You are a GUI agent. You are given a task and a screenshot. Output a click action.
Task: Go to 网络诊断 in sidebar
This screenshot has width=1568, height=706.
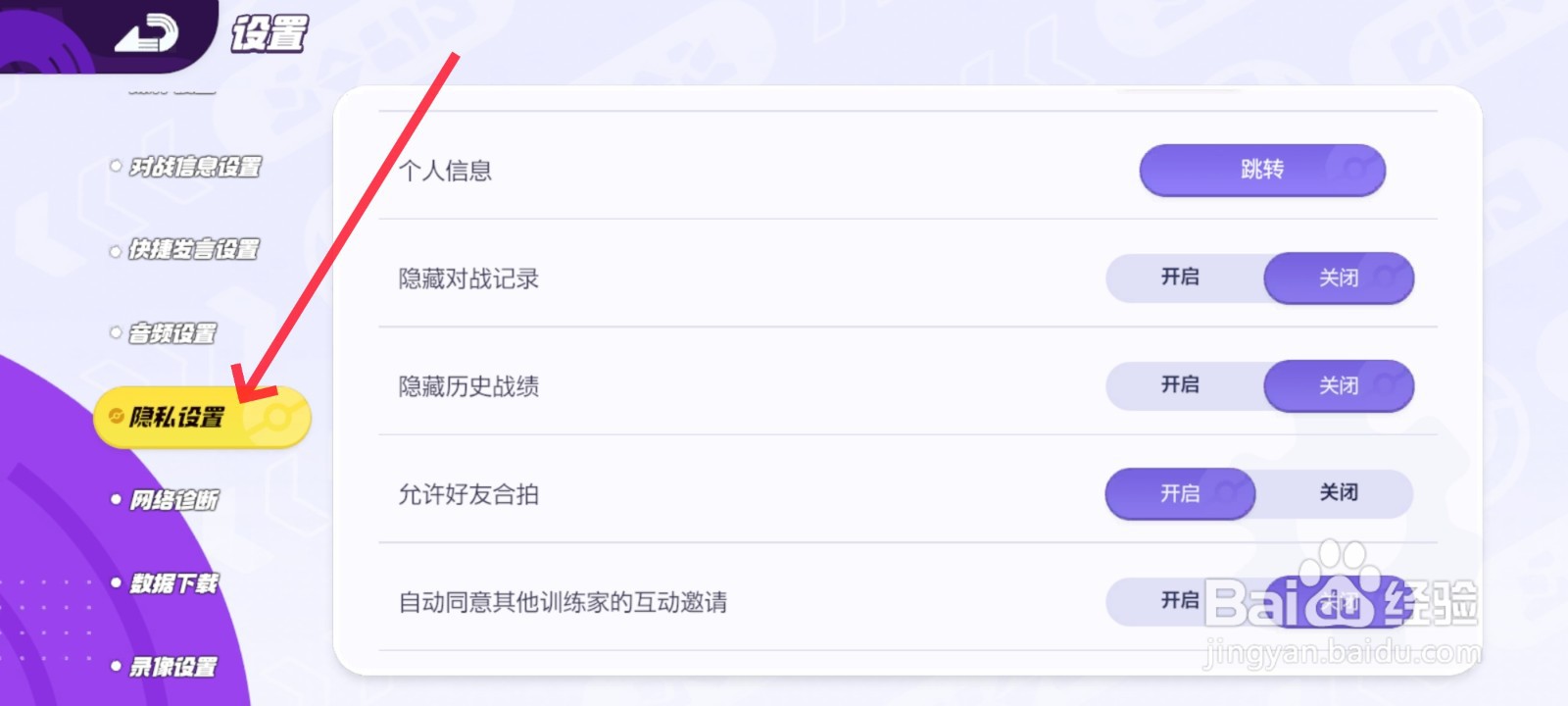tap(174, 500)
